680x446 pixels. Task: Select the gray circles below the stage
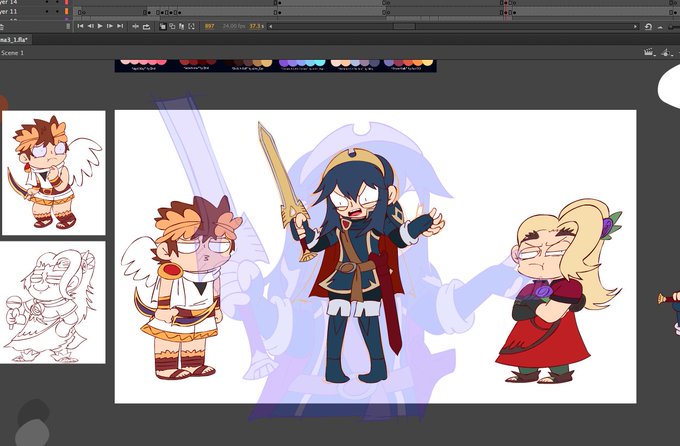pyautogui.click(x=33, y=422)
